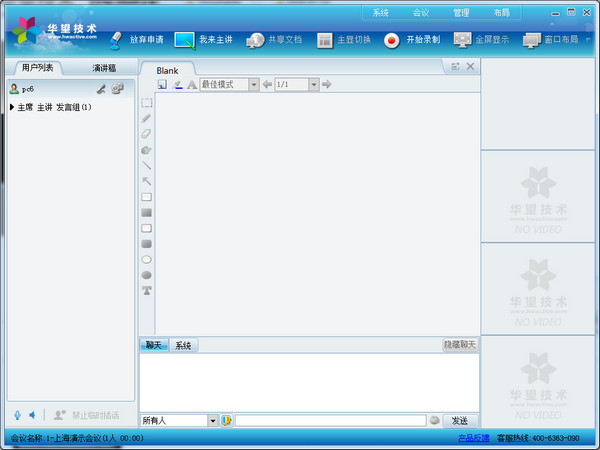Switch to 聊天 chat tab
The image size is (600, 450).
click(x=153, y=346)
